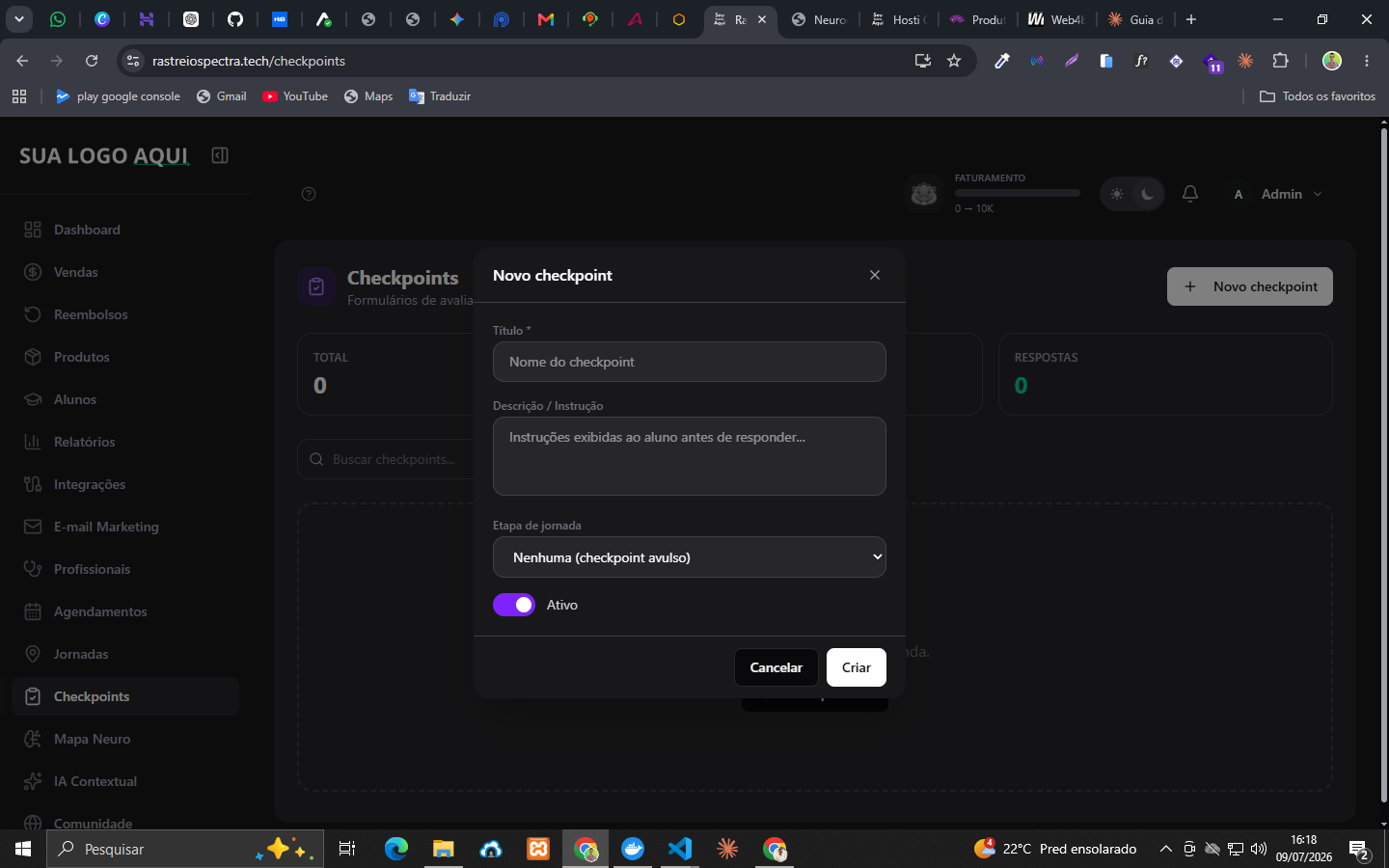The height and width of the screenshot is (868, 1389).
Task: Expand the Admin user menu
Action: tap(1277, 194)
